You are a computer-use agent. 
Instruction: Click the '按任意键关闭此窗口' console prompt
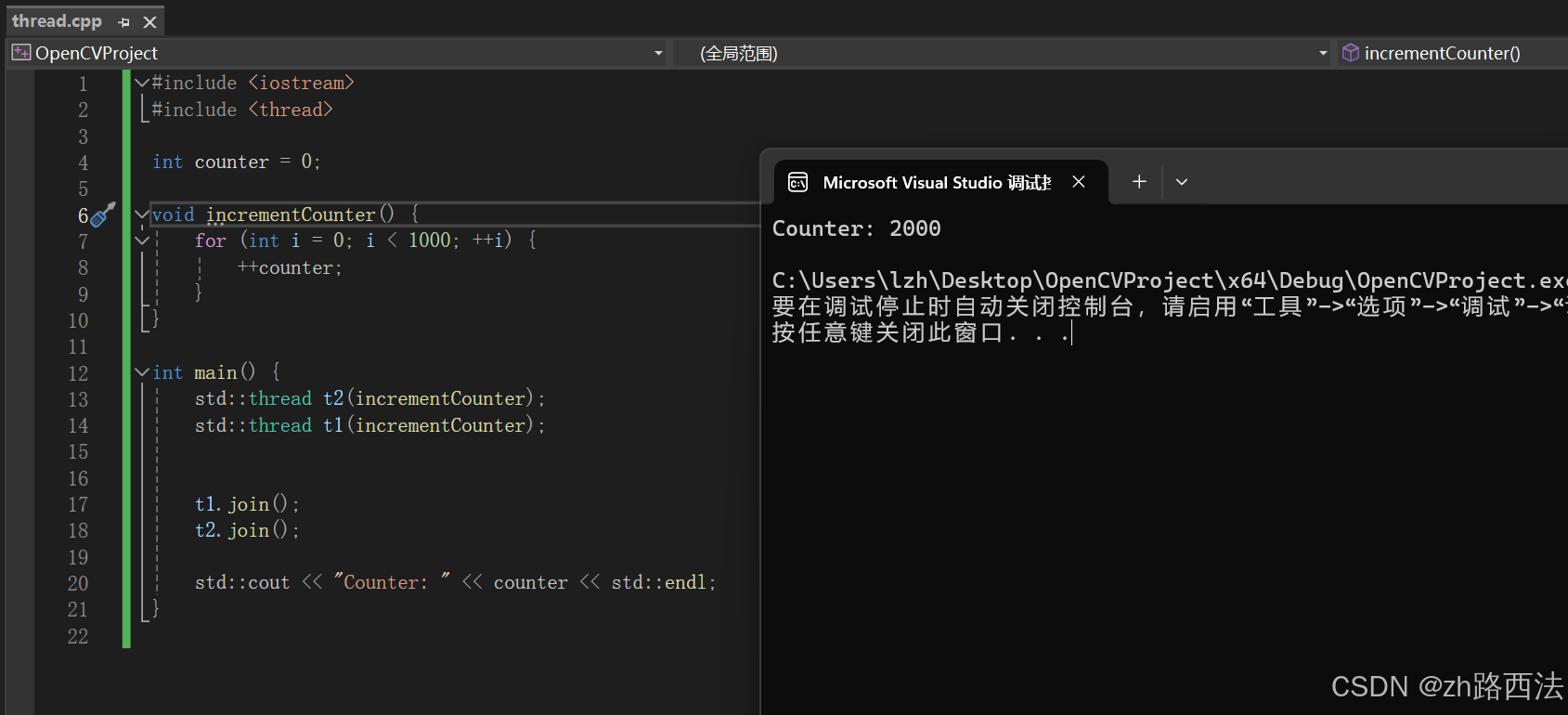922,332
